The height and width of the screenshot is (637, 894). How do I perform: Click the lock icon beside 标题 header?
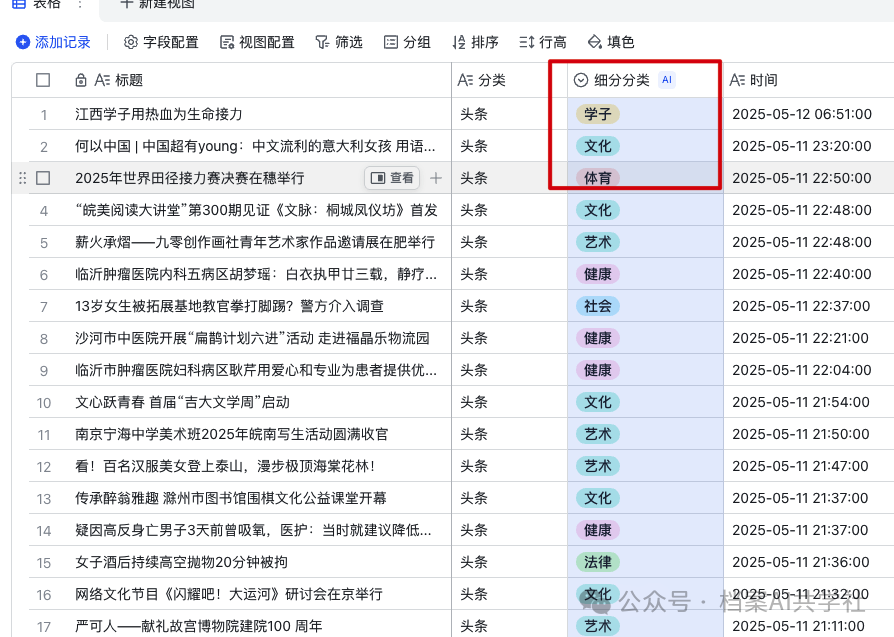[x=81, y=80]
